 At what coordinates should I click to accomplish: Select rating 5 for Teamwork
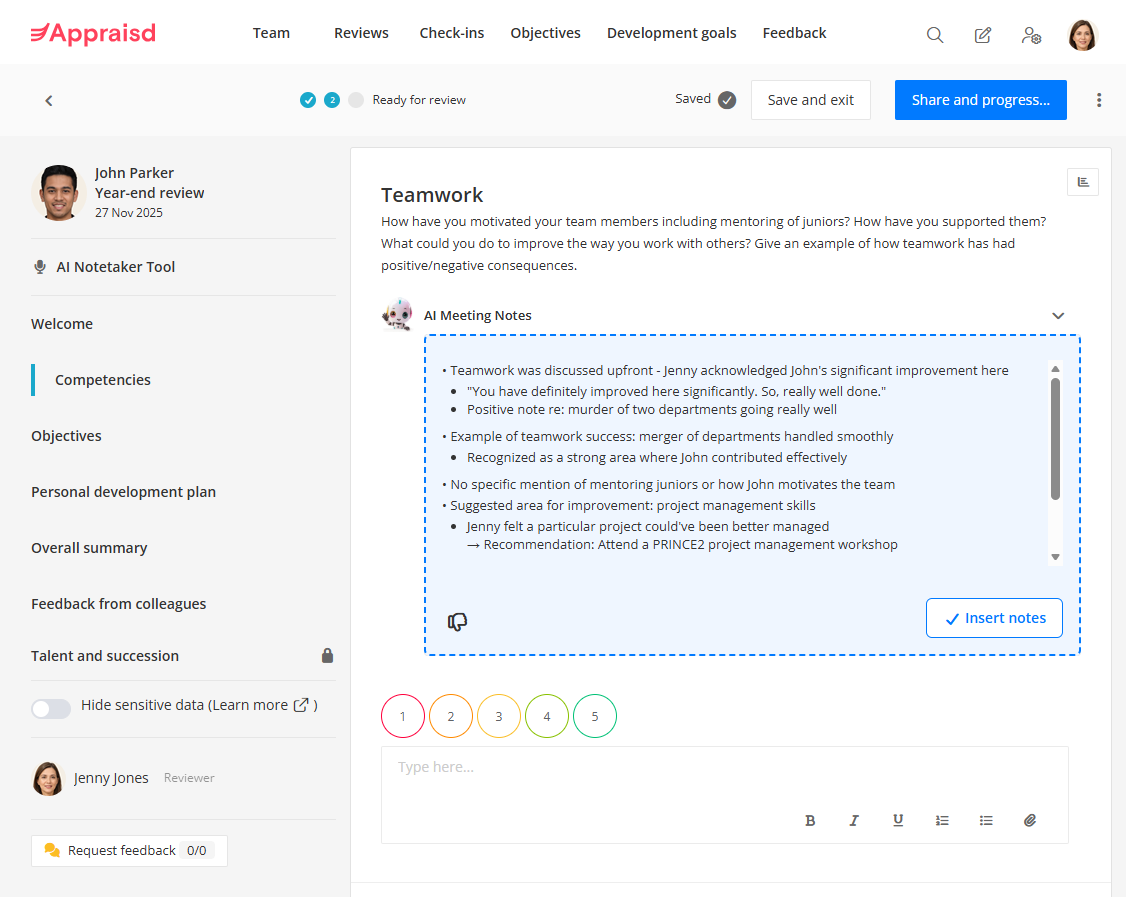coord(595,716)
